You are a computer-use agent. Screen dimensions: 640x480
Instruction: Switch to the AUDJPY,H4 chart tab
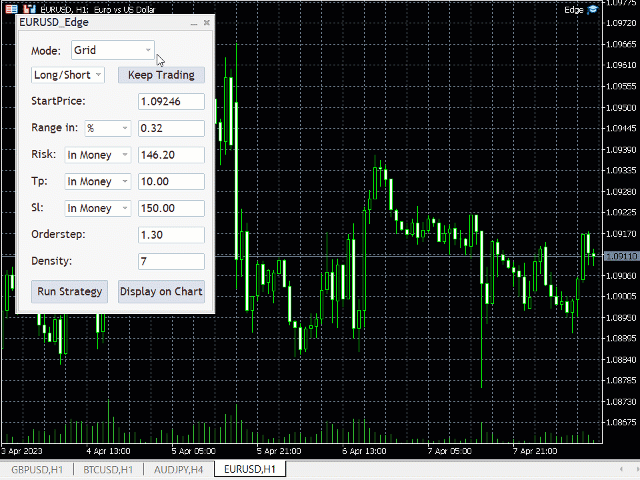(x=178, y=469)
